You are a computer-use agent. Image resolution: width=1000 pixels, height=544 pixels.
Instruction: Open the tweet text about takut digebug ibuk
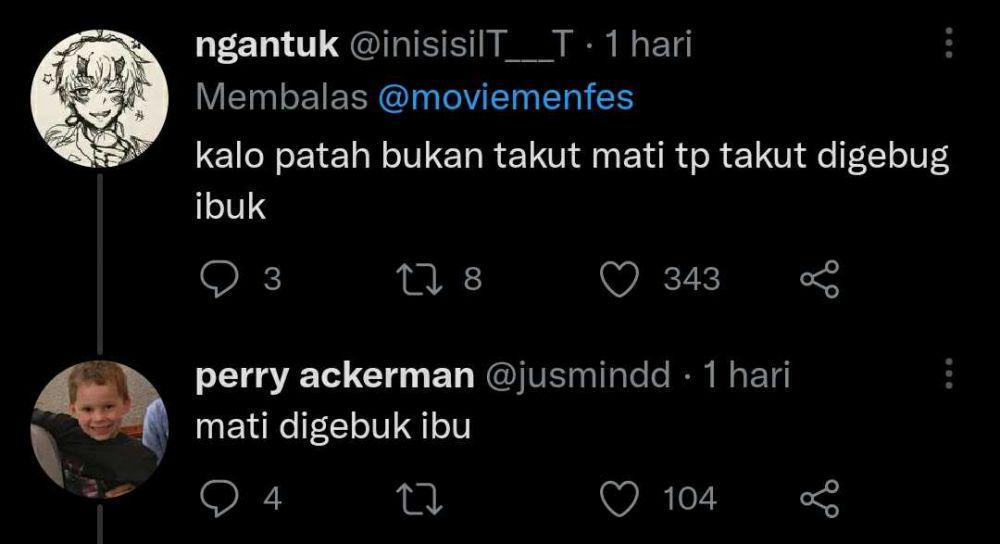tap(572, 181)
